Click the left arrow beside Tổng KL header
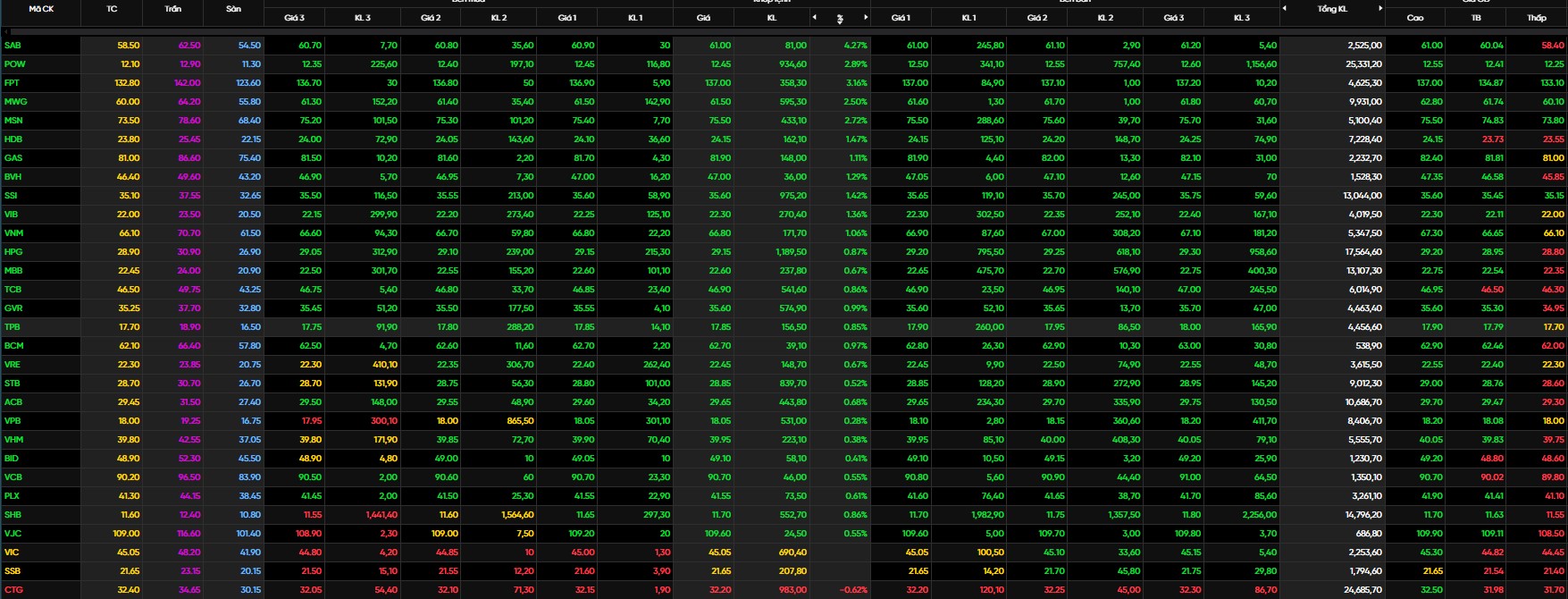 tap(1284, 8)
